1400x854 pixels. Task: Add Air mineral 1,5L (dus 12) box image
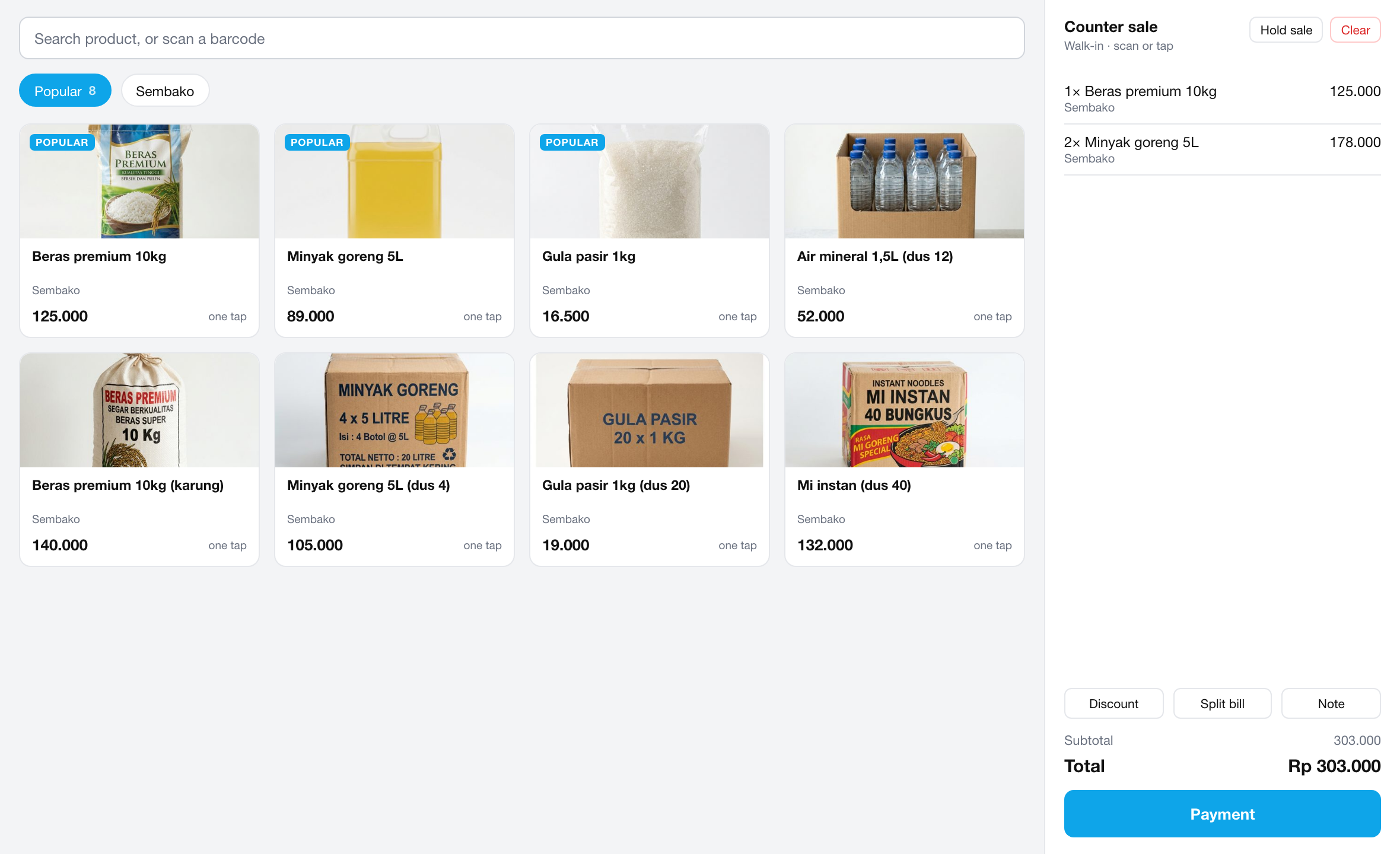pyautogui.click(x=905, y=181)
